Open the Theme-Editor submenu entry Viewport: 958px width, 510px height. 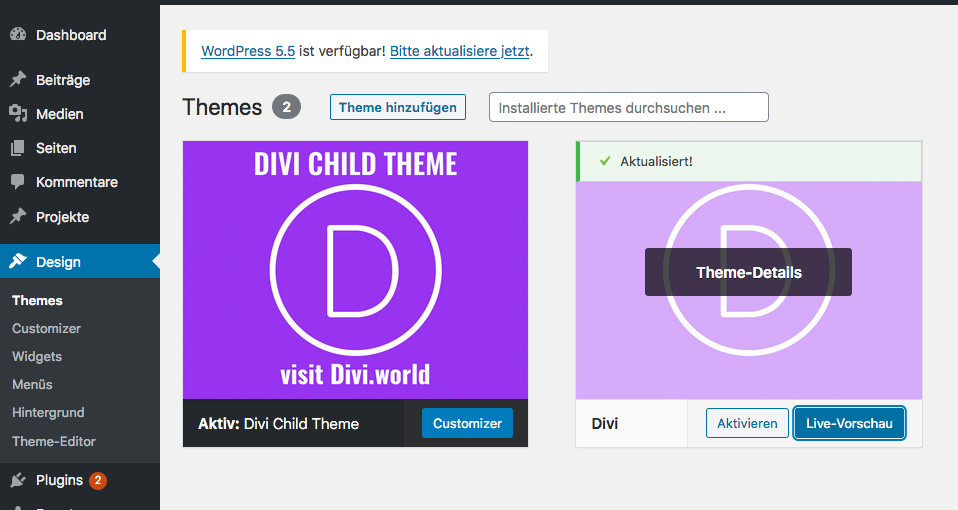[x=54, y=441]
